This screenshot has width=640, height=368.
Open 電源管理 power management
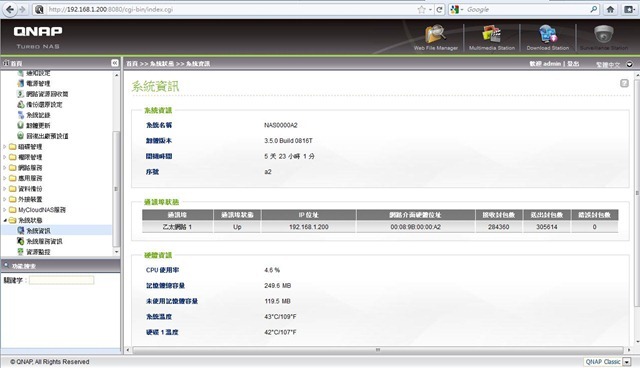pos(33,83)
